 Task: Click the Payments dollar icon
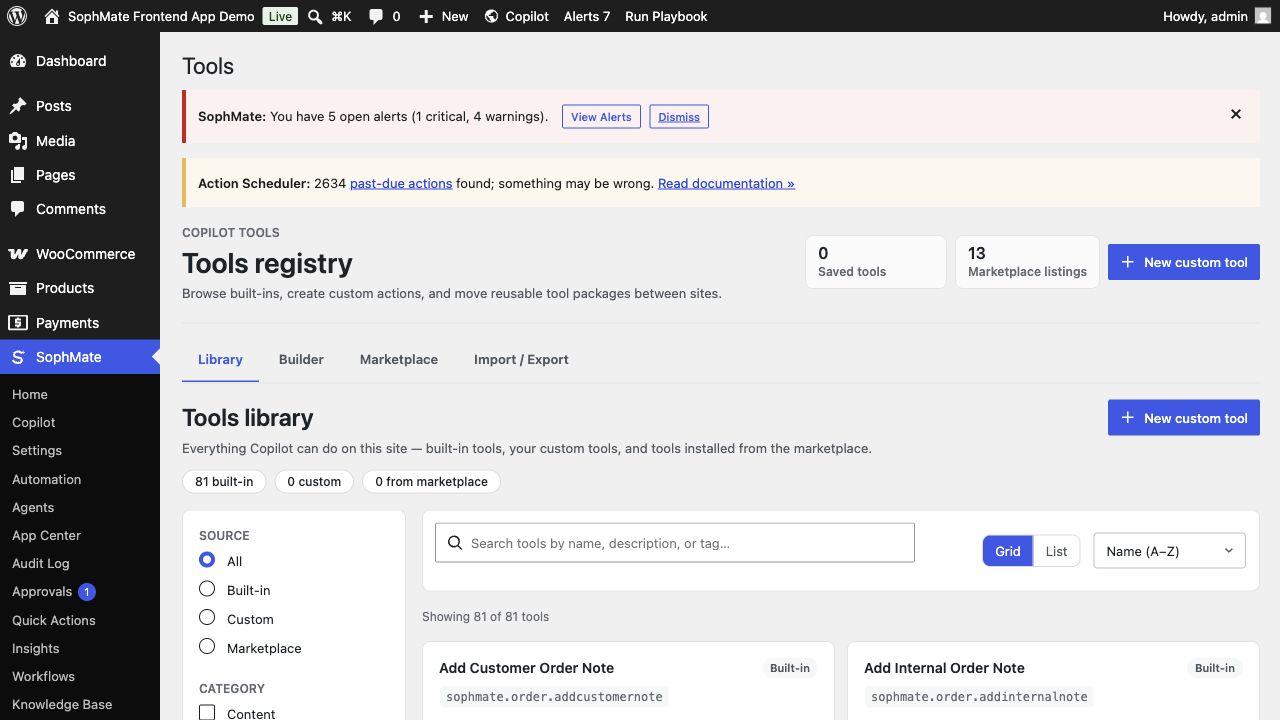[18, 323]
